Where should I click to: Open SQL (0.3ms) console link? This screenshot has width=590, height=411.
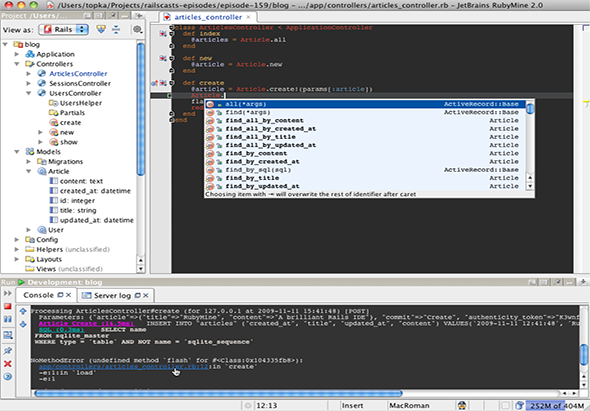click(x=61, y=330)
